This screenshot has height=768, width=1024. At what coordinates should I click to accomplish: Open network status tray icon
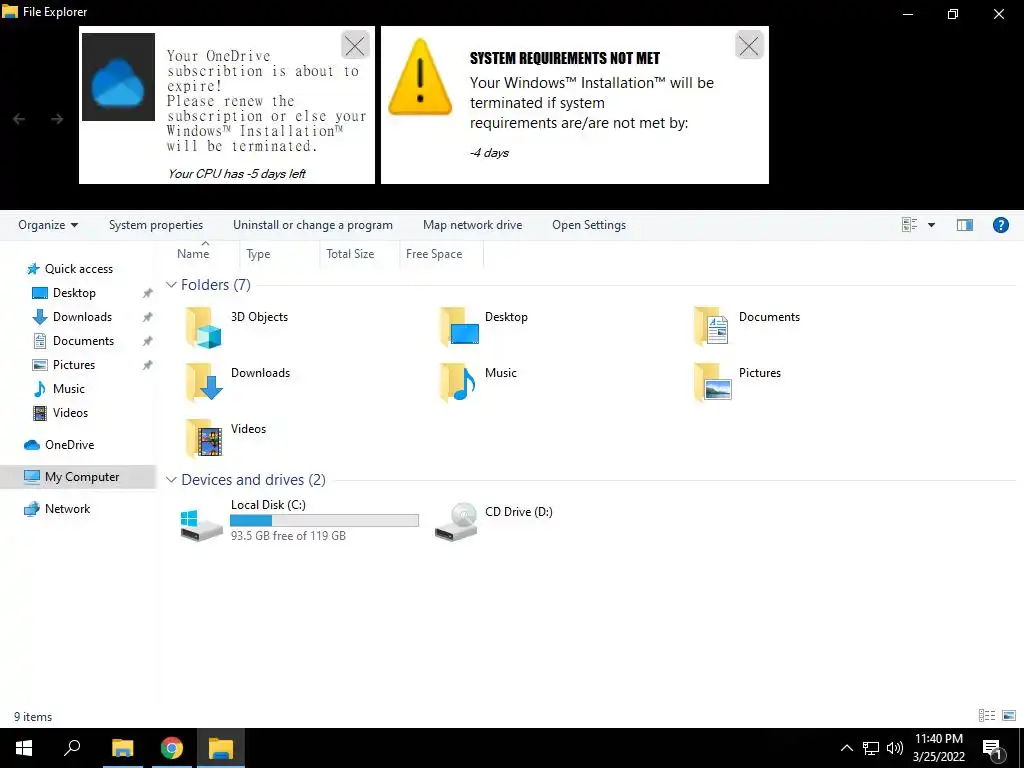coord(871,748)
